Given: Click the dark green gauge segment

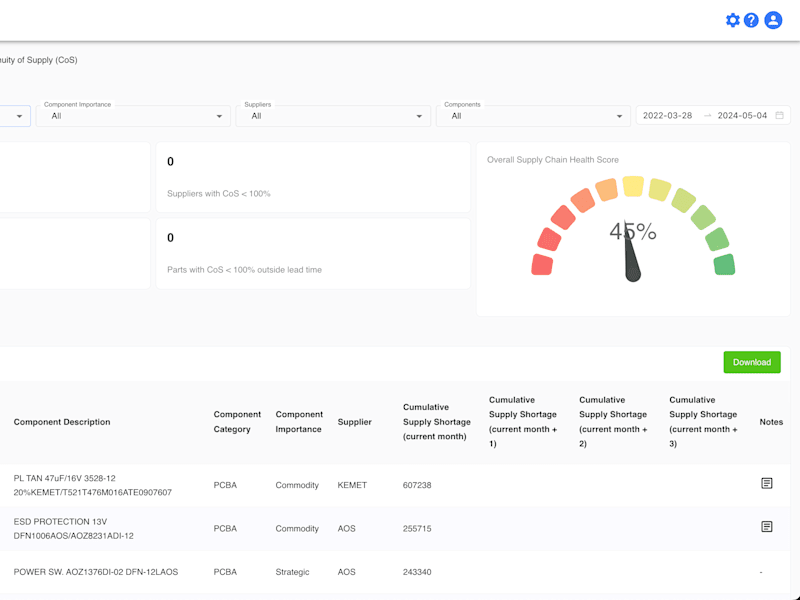Looking at the screenshot, I should 724,264.
